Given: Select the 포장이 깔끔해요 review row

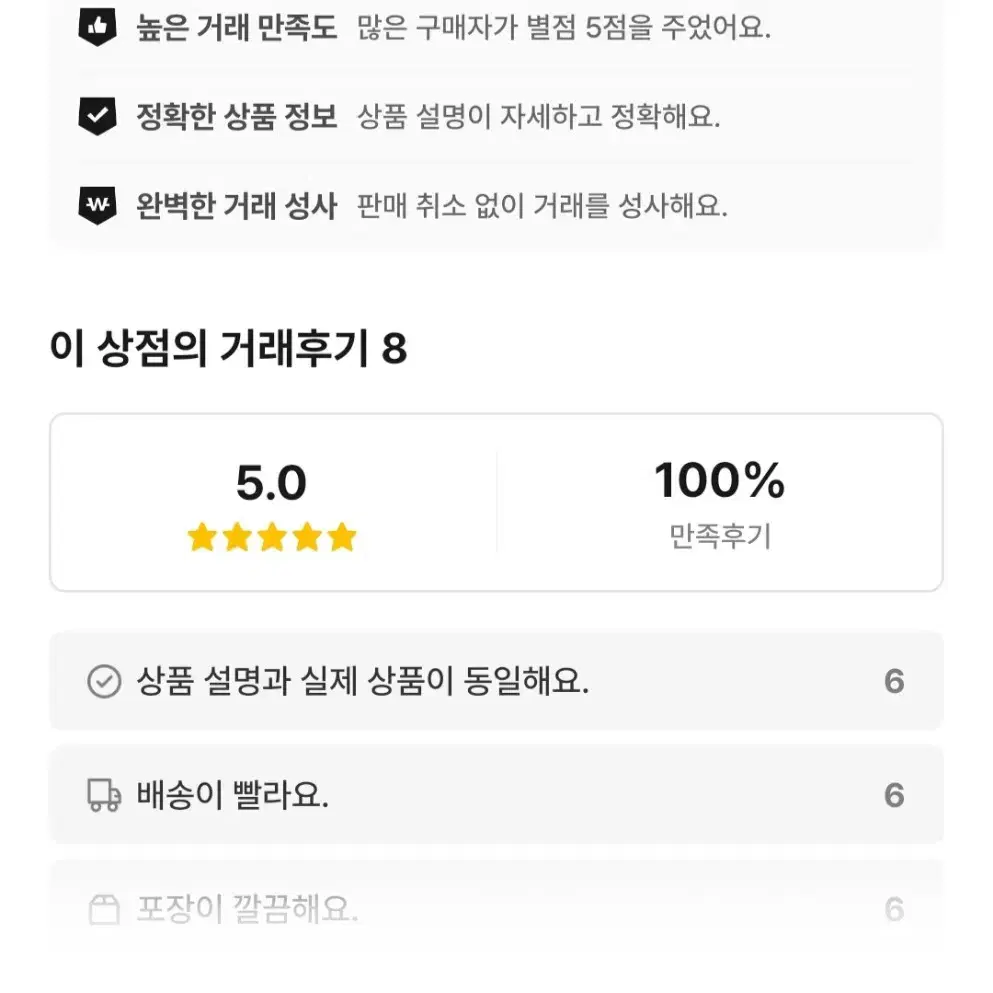Looking at the screenshot, I should pos(496,909).
